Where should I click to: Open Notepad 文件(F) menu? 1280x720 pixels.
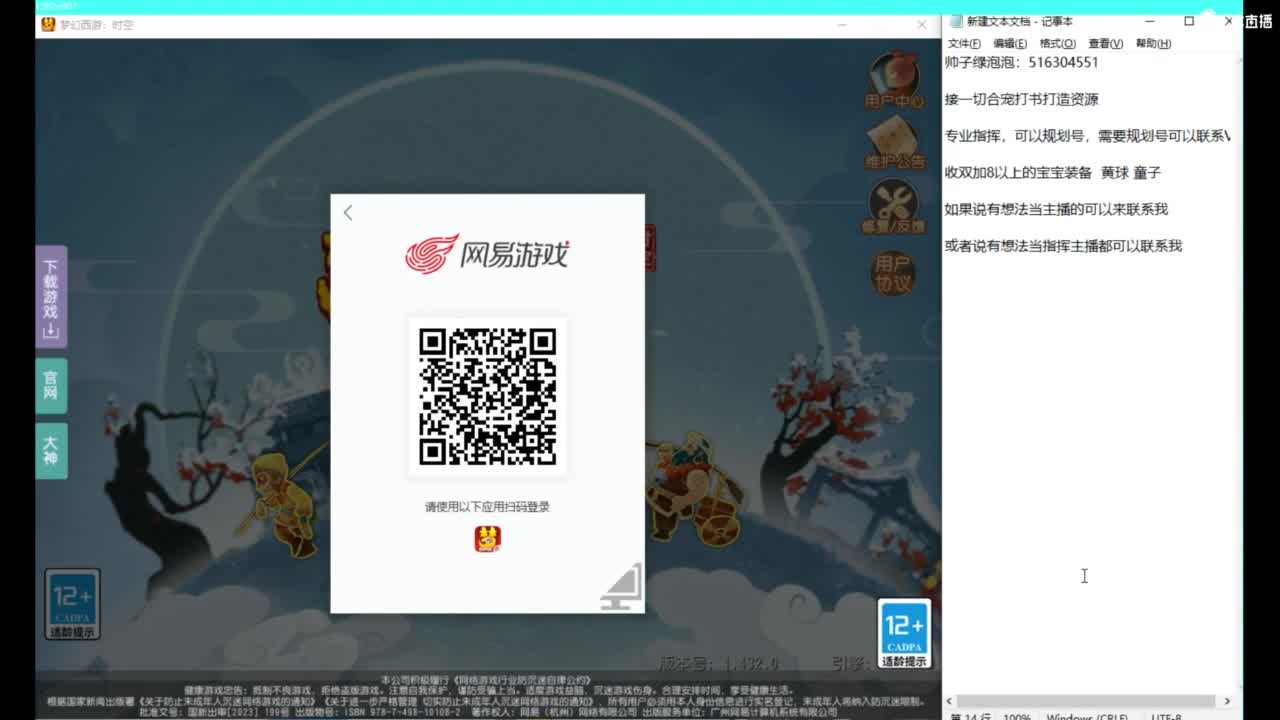point(964,44)
